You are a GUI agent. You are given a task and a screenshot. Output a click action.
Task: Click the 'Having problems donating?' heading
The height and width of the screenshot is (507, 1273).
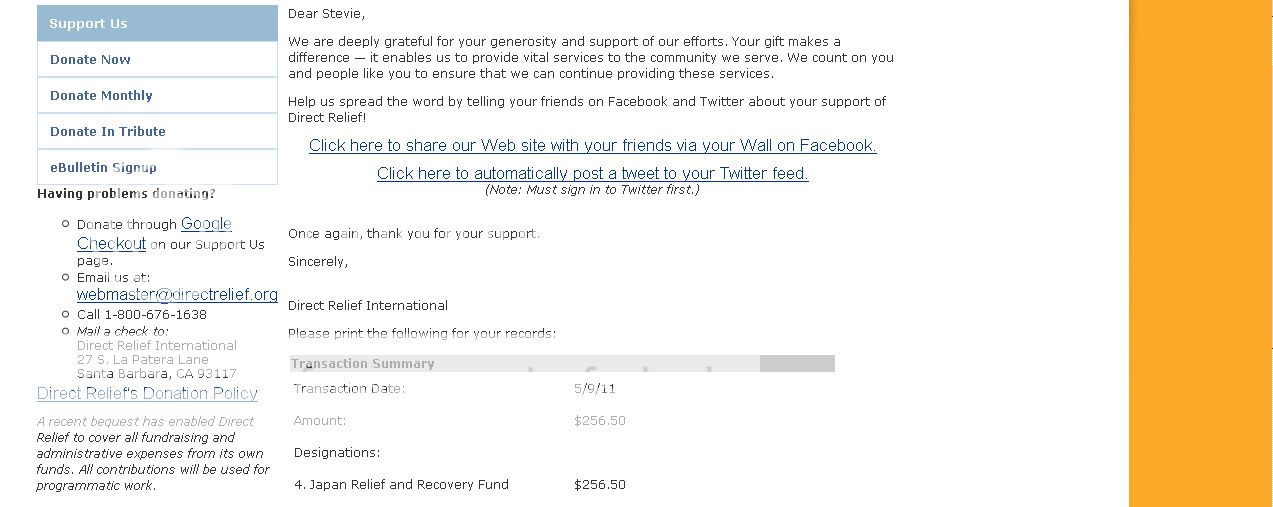pos(126,193)
